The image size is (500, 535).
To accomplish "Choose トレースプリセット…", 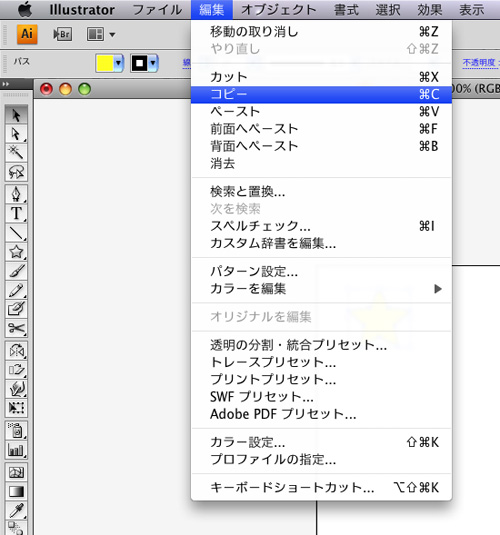I will coord(322,362).
